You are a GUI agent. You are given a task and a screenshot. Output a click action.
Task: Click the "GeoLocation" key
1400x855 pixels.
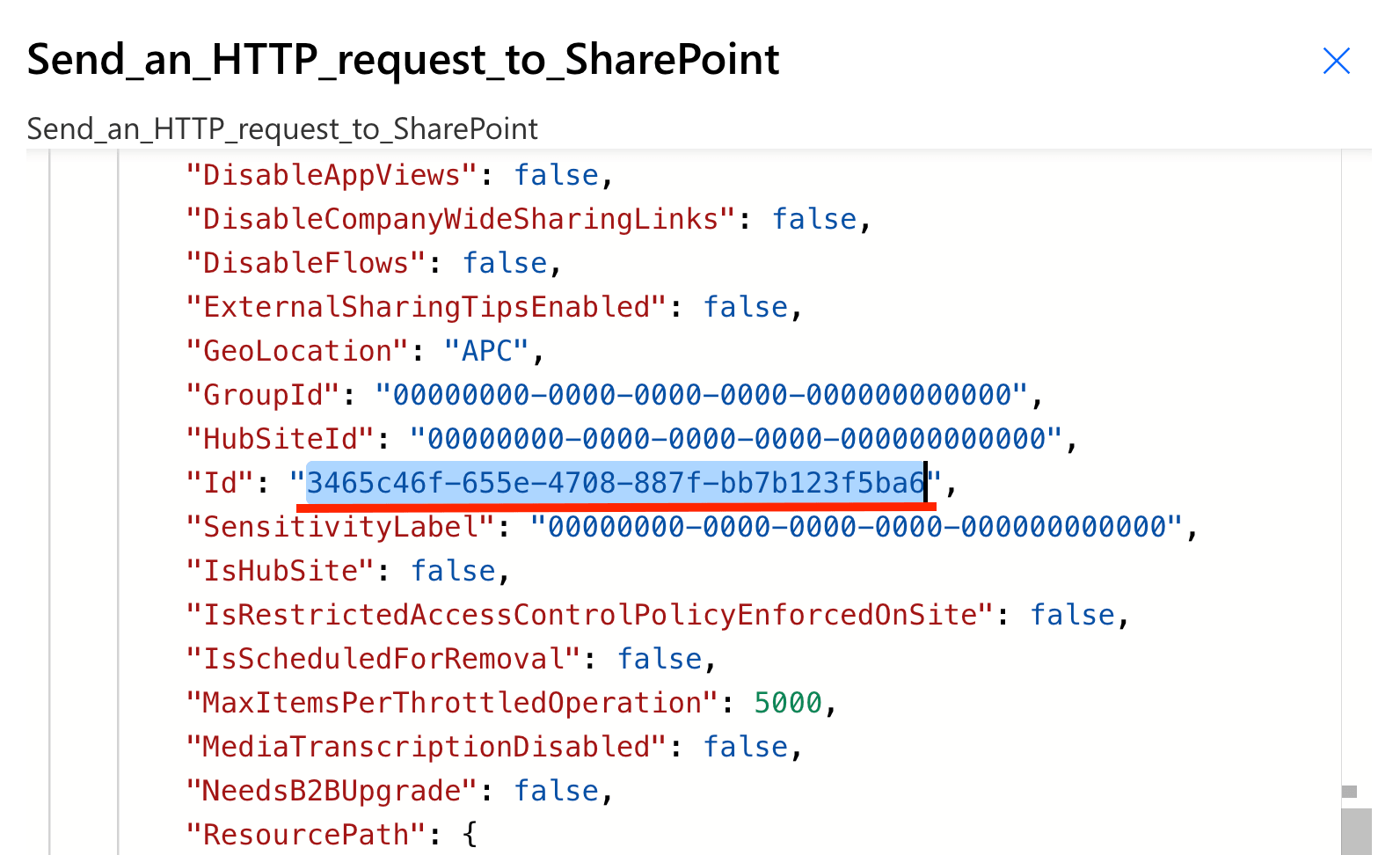(x=297, y=351)
